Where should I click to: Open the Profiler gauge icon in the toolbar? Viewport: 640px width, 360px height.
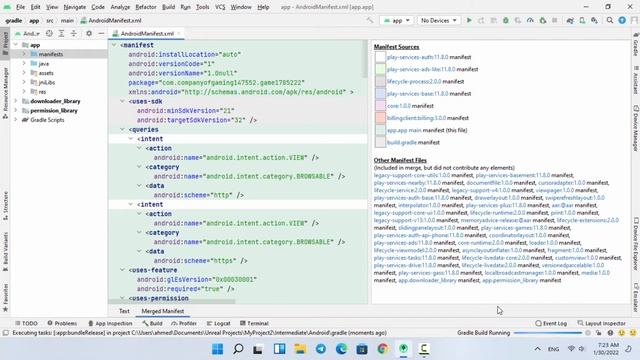[x=530, y=20]
